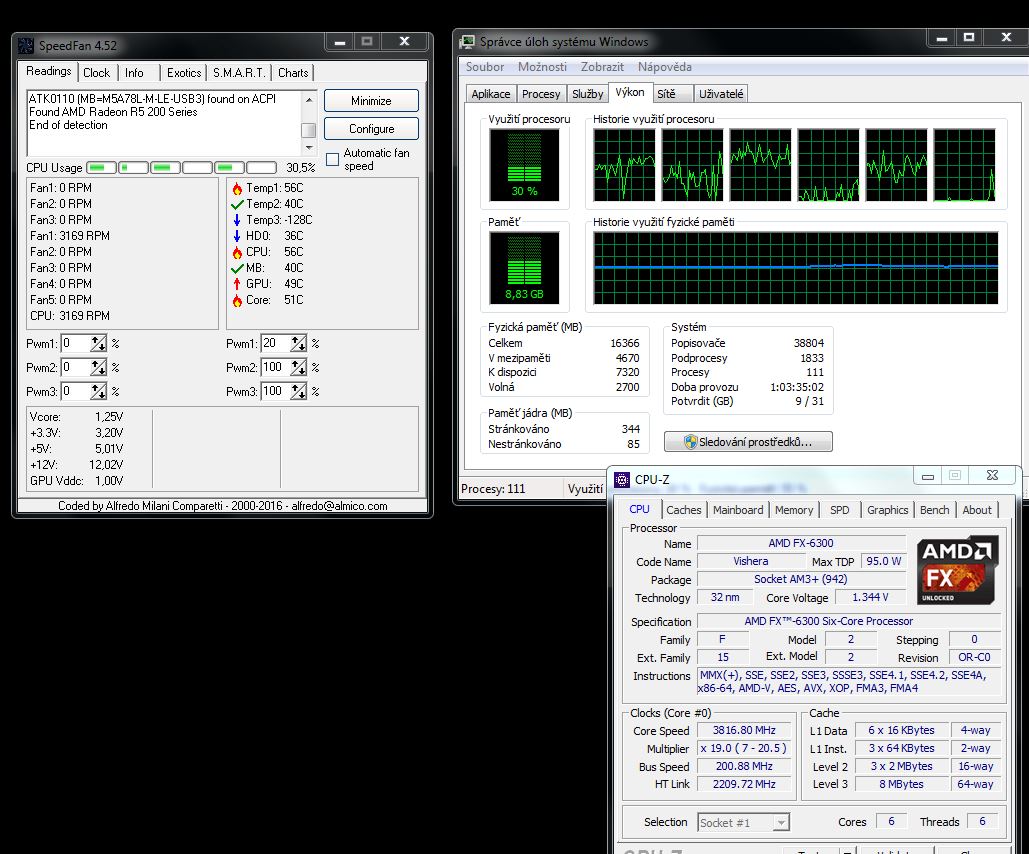Adjust the right Pwm2 spinner at 100
This screenshot has height=854, width=1029.
[298, 367]
